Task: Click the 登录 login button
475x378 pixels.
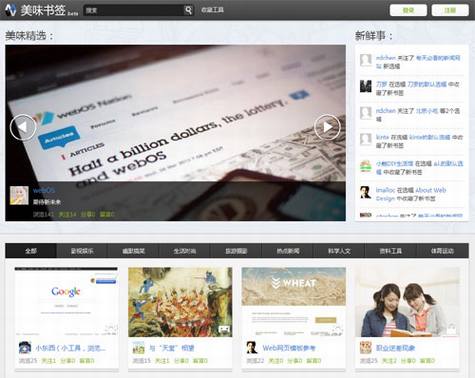Action: coord(408,10)
